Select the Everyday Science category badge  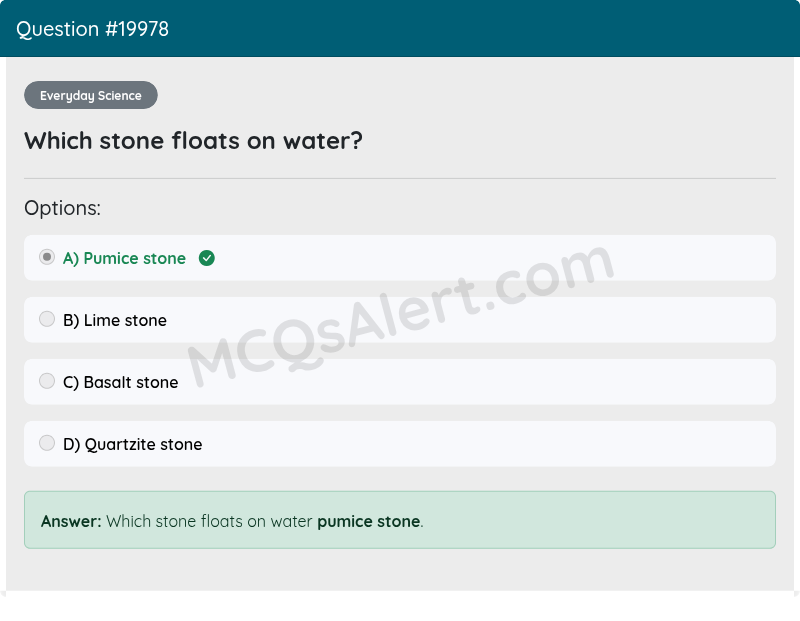pyautogui.click(x=90, y=95)
